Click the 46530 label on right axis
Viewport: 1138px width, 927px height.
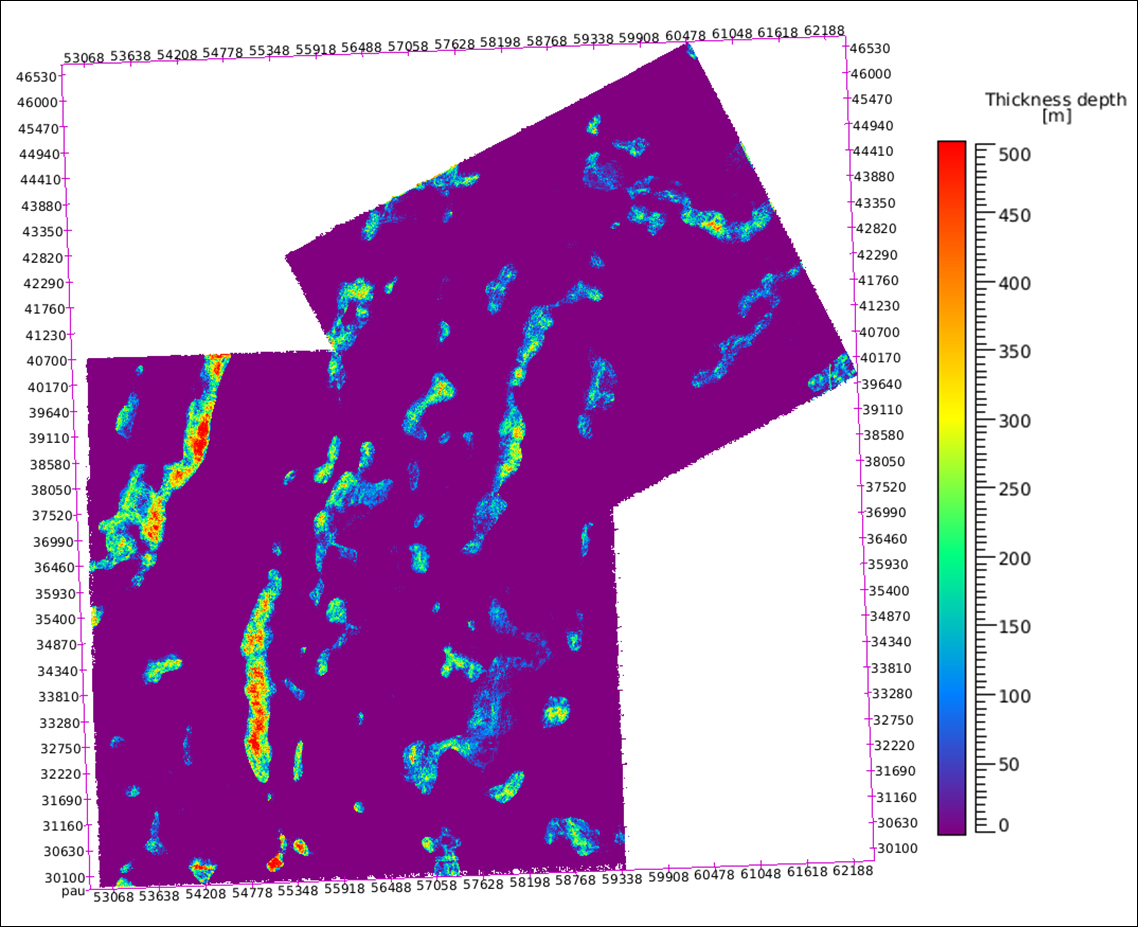coord(871,48)
